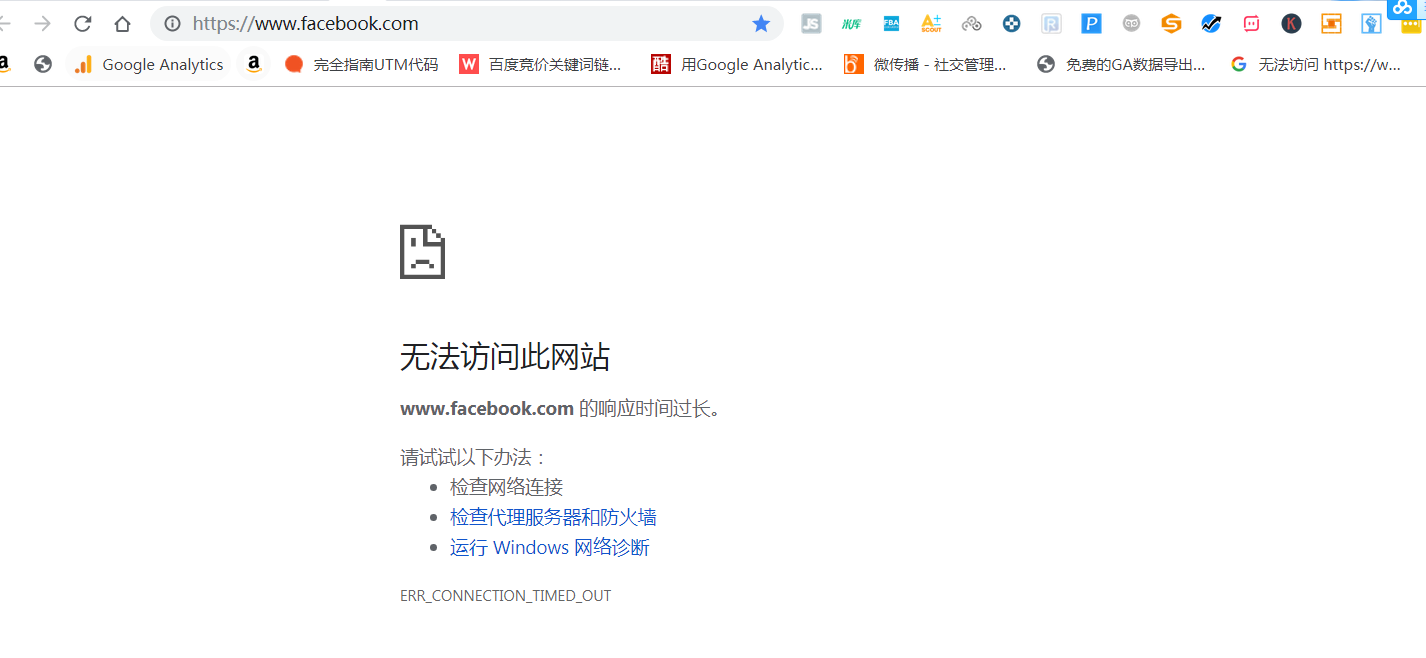Open the 用Google Analytic bookmark
Image resolution: width=1426 pixels, height=658 pixels.
pyautogui.click(x=737, y=65)
